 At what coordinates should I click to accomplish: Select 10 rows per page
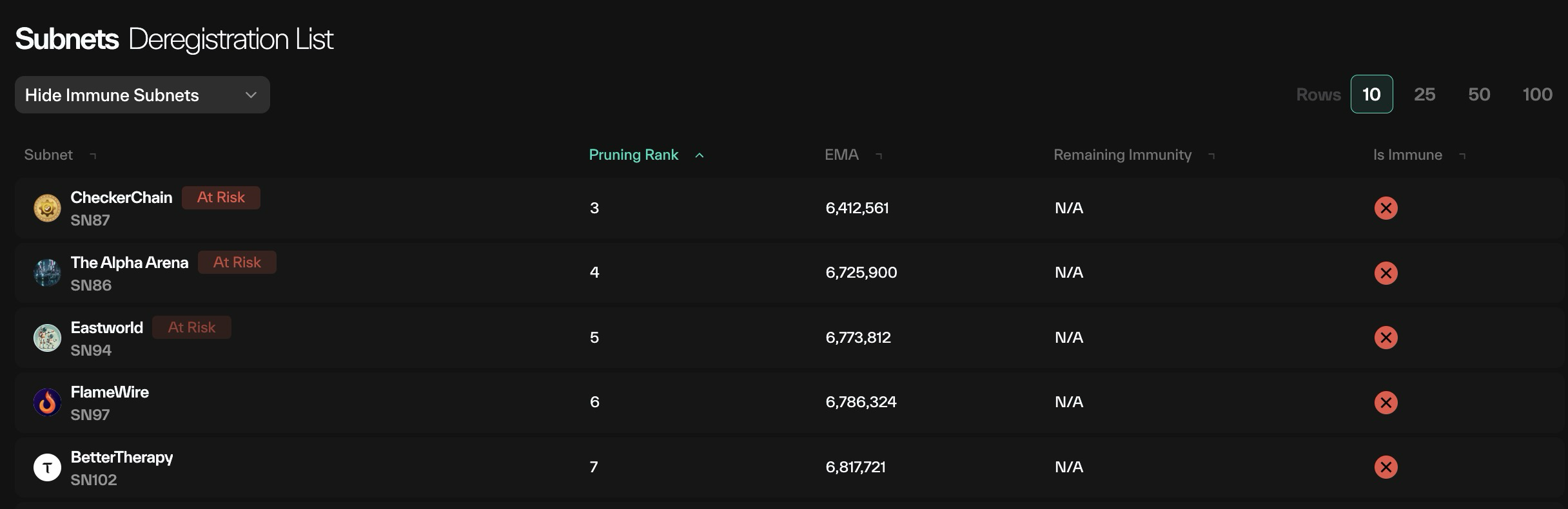1371,95
